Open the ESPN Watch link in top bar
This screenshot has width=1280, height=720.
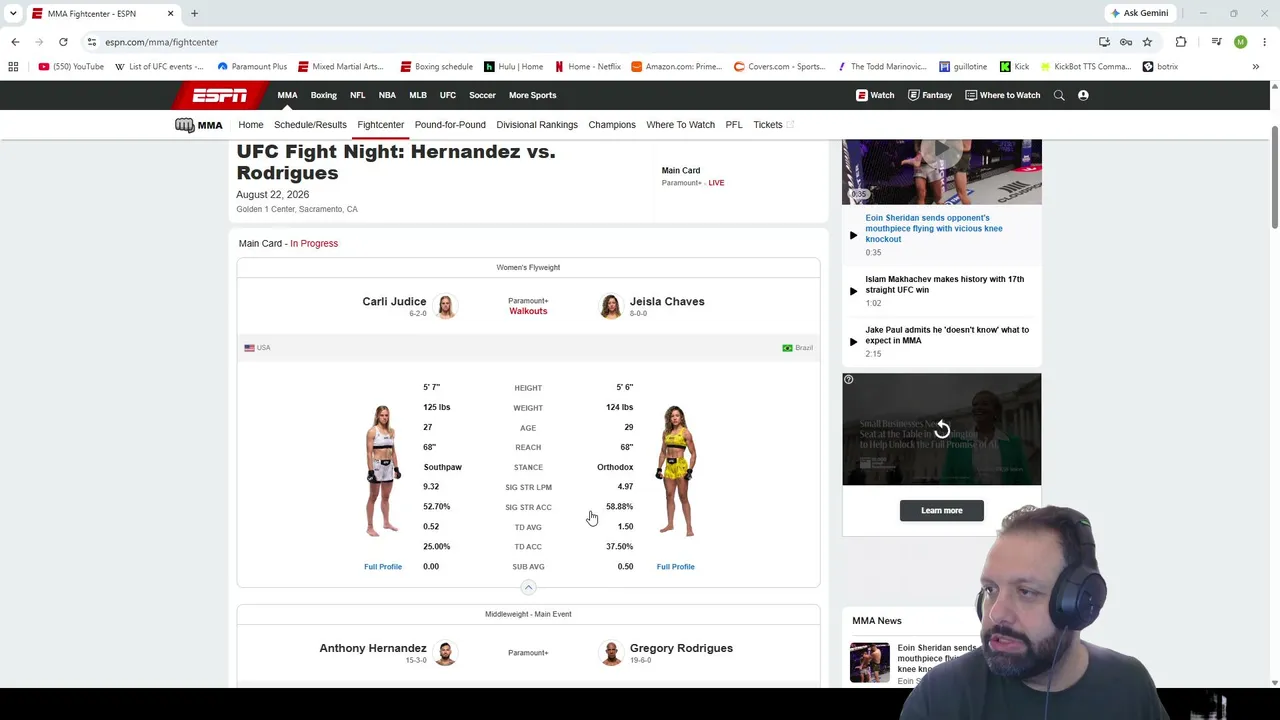tap(875, 95)
